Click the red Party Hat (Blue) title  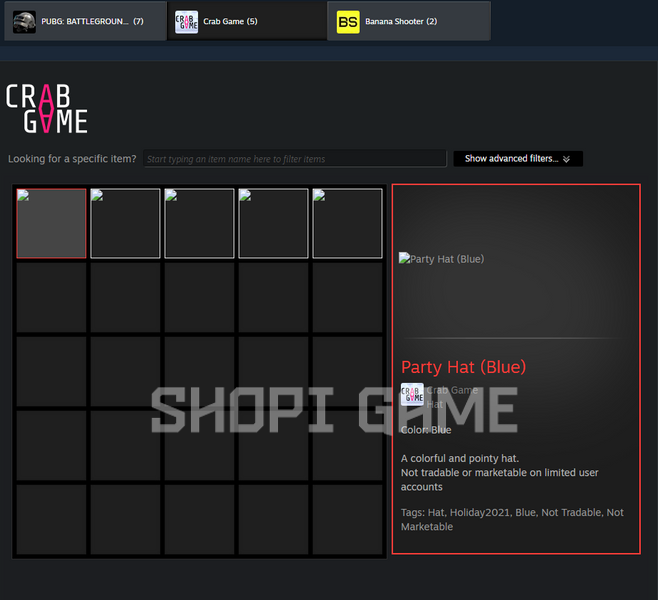463,367
